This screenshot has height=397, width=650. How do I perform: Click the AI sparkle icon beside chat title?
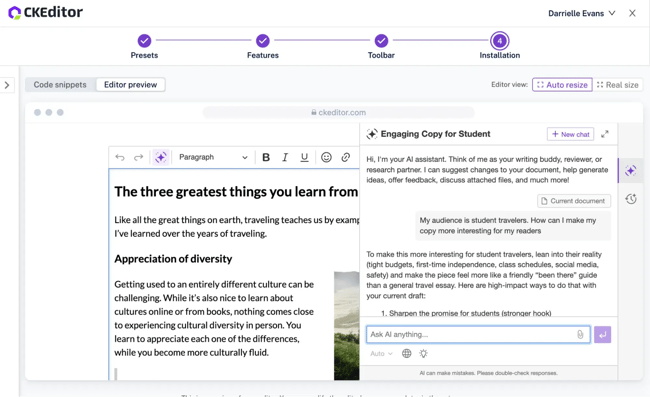point(372,134)
